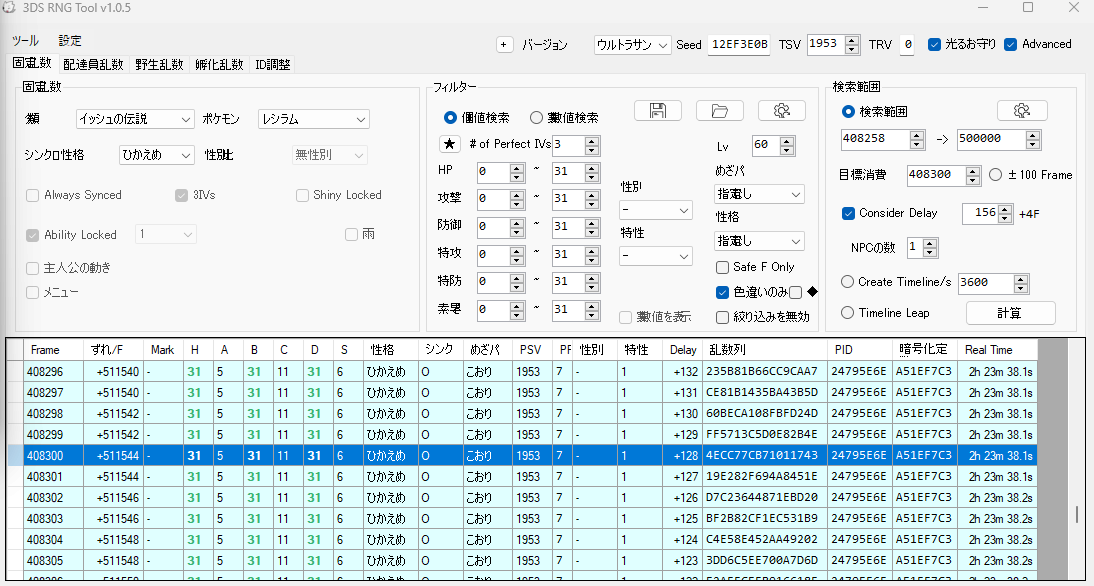Screen dimensions: 1094x586
Task: Click the 乱数列 column header
Action: 765,350
